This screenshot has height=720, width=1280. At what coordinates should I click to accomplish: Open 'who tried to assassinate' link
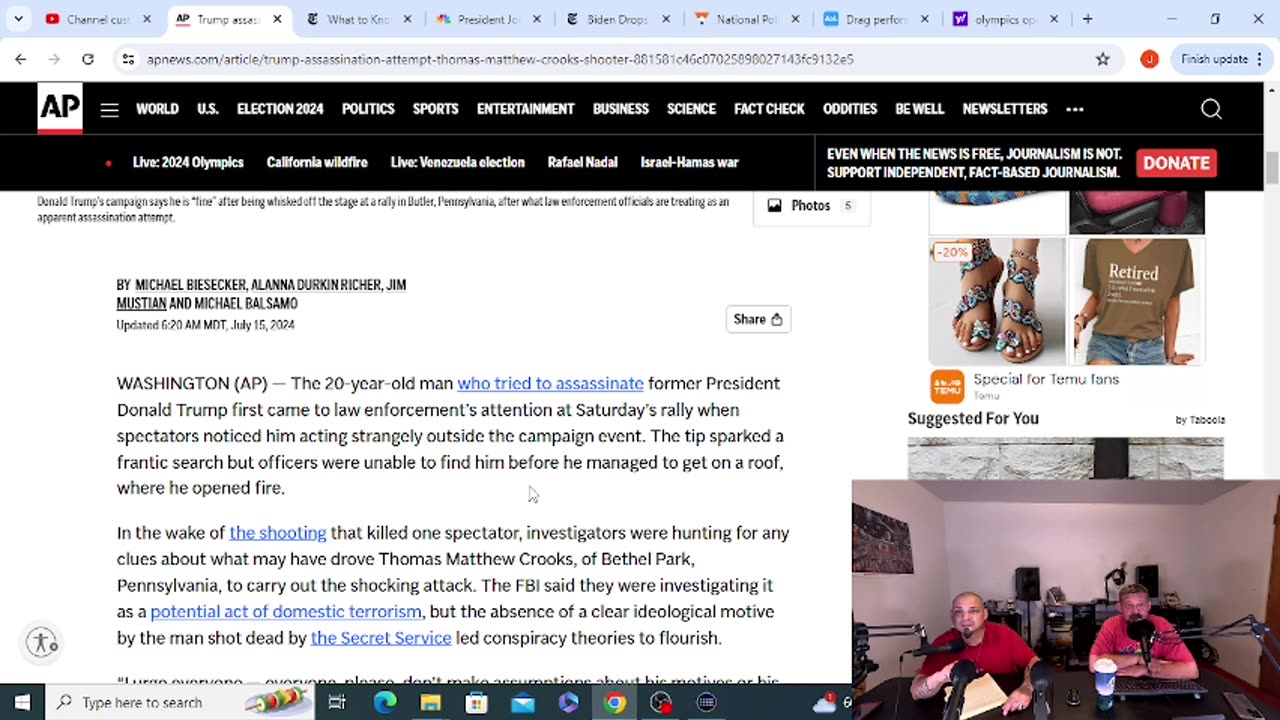pos(550,383)
